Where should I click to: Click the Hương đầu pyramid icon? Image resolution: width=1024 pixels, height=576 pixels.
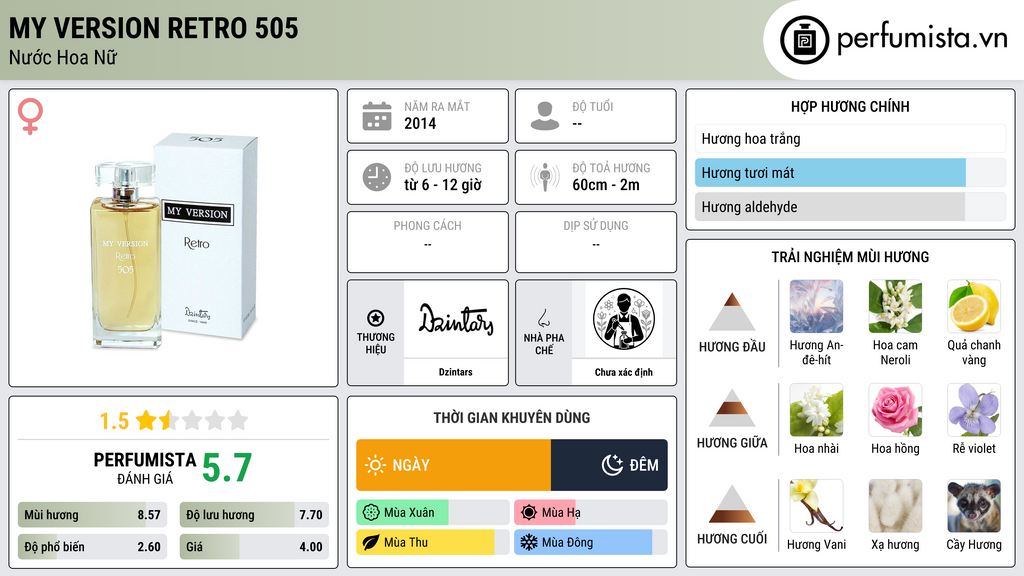tap(732, 312)
